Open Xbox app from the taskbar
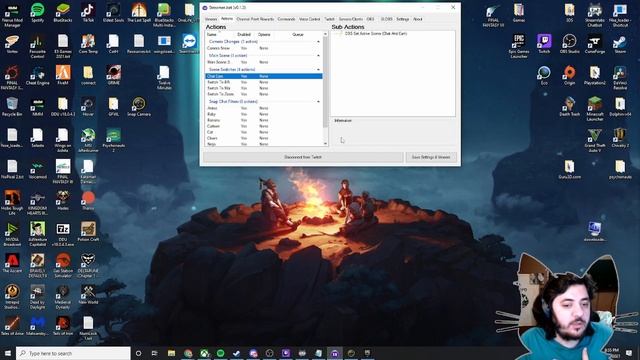This screenshot has width=640, height=360. (x=204, y=353)
